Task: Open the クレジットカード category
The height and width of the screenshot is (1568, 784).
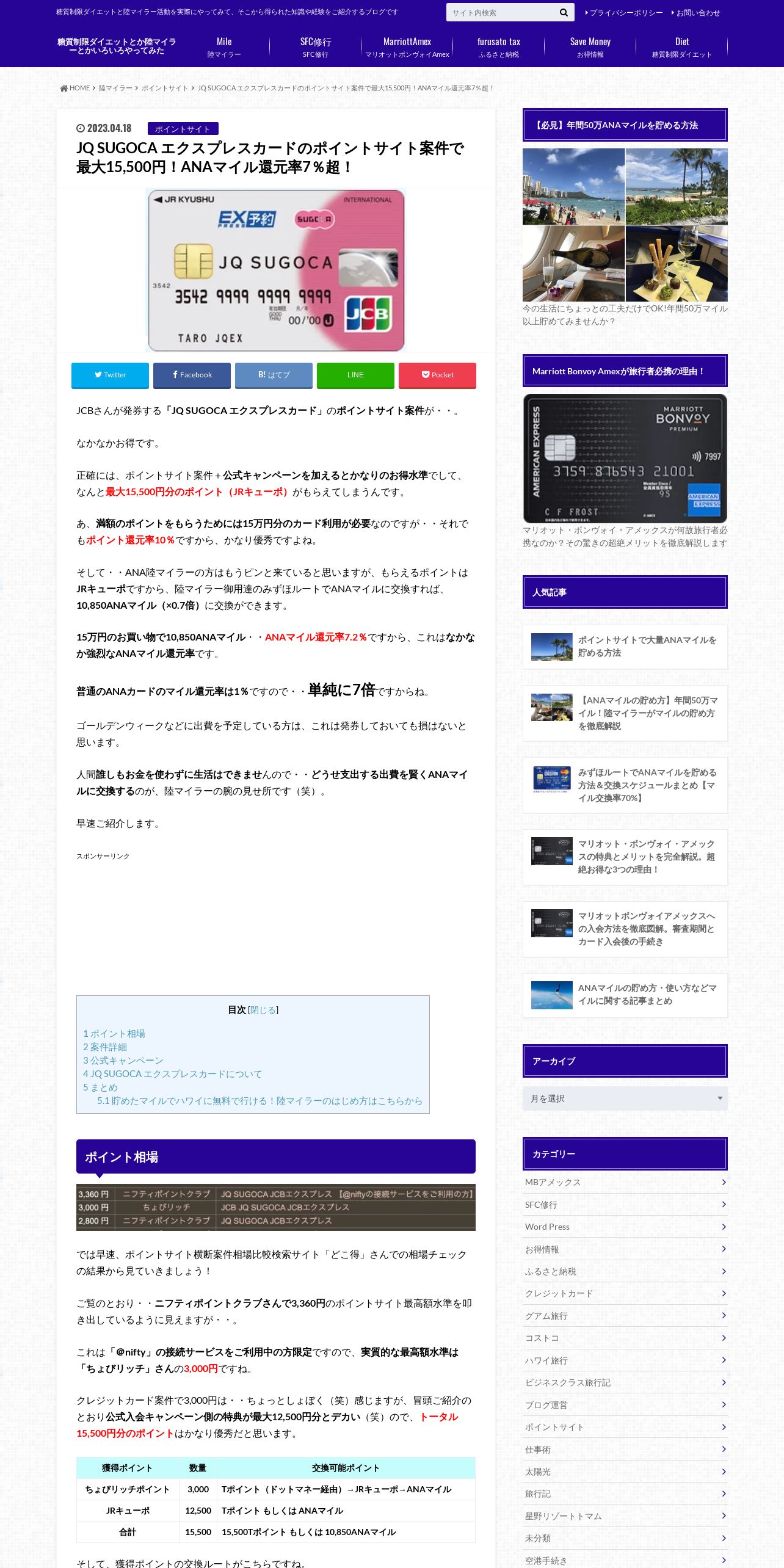Action: (625, 1294)
